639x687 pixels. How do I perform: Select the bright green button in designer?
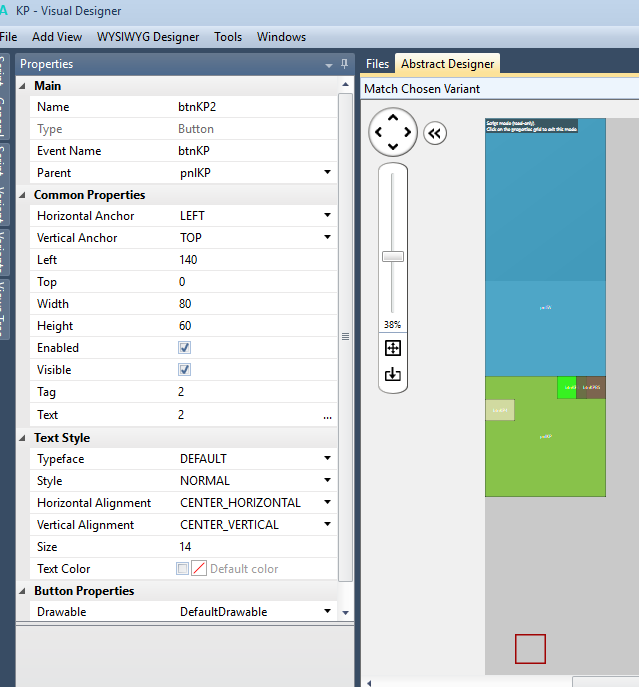567,387
